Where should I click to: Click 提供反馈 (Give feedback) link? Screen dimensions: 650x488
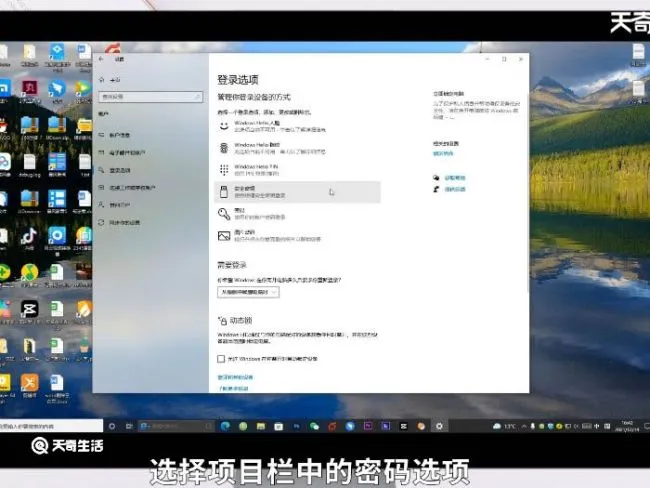click(x=455, y=189)
